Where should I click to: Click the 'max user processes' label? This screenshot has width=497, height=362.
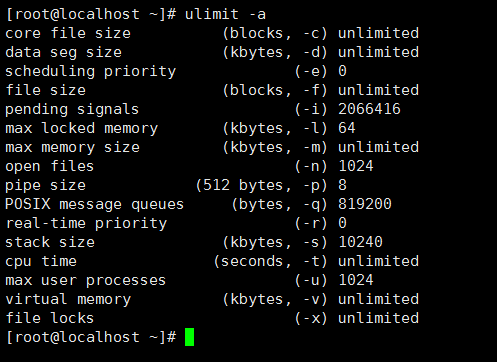point(86,281)
